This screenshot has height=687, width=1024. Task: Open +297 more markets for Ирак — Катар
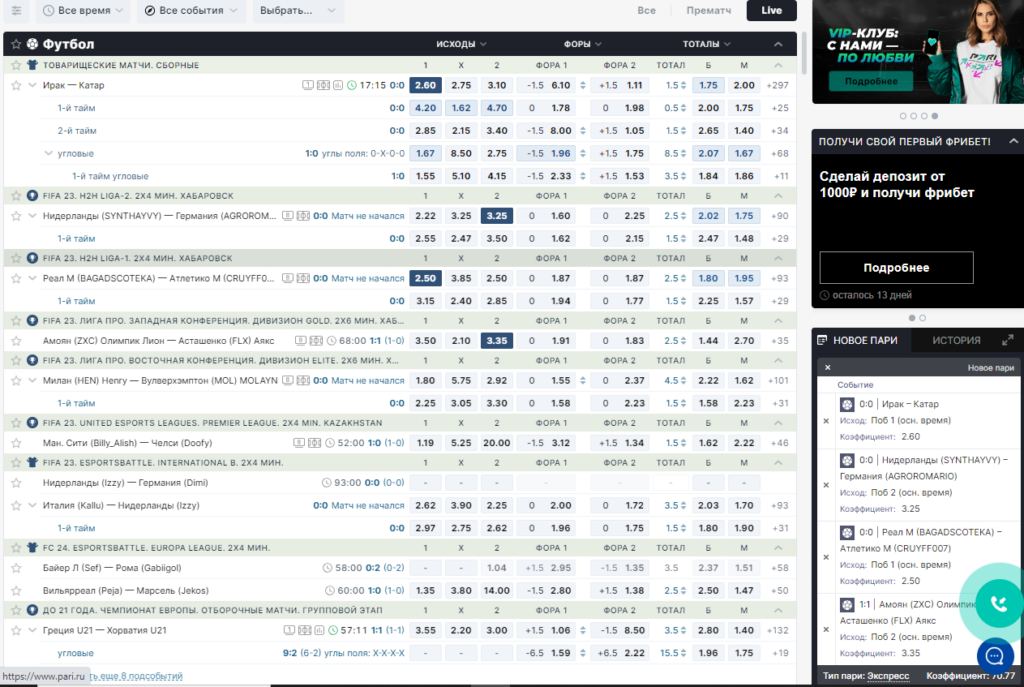point(778,86)
